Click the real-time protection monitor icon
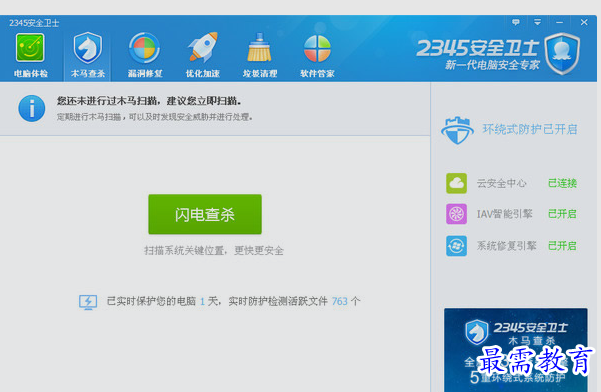 coord(88,302)
